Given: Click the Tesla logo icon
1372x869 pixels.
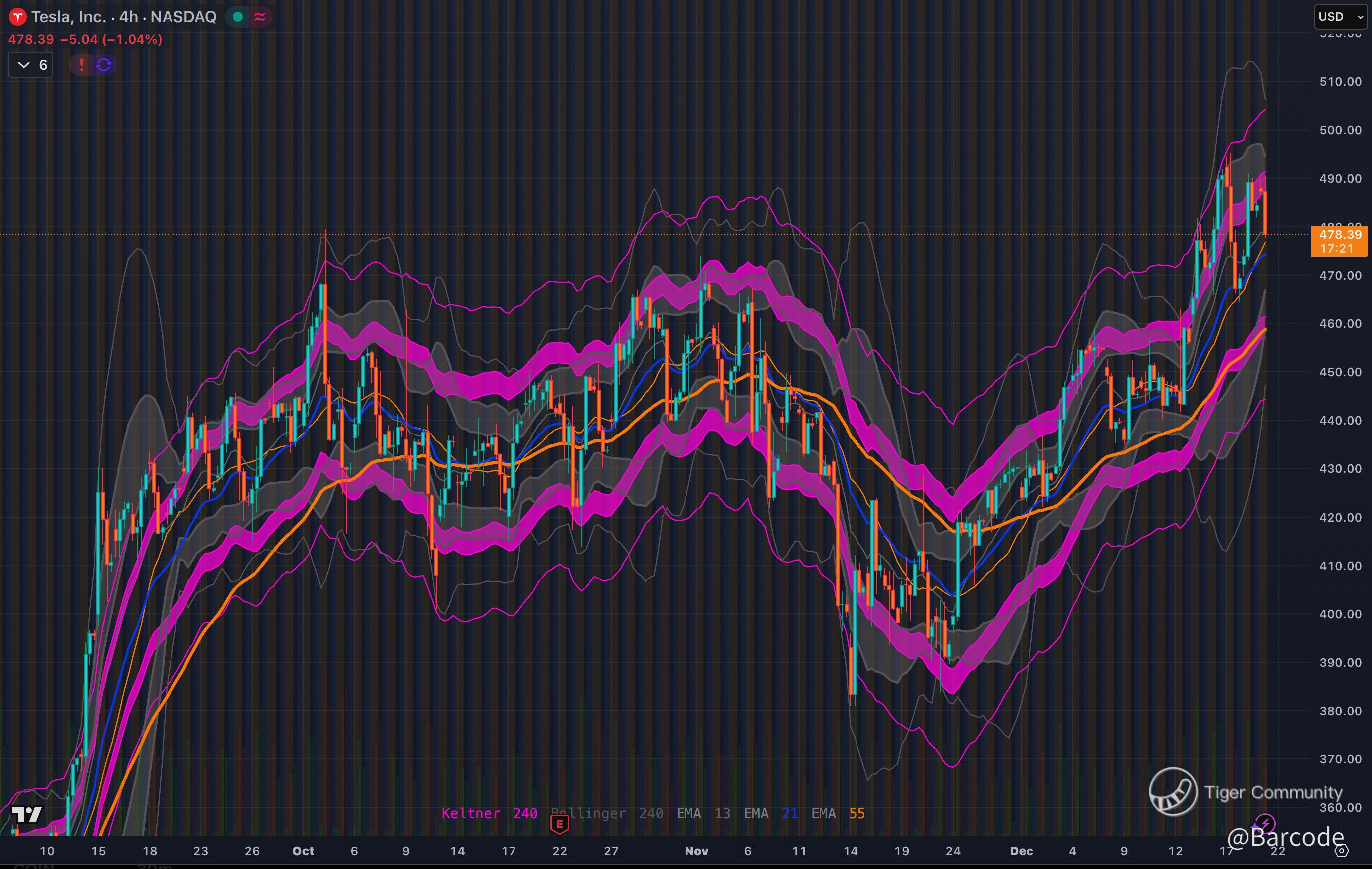Looking at the screenshot, I should click(x=17, y=17).
